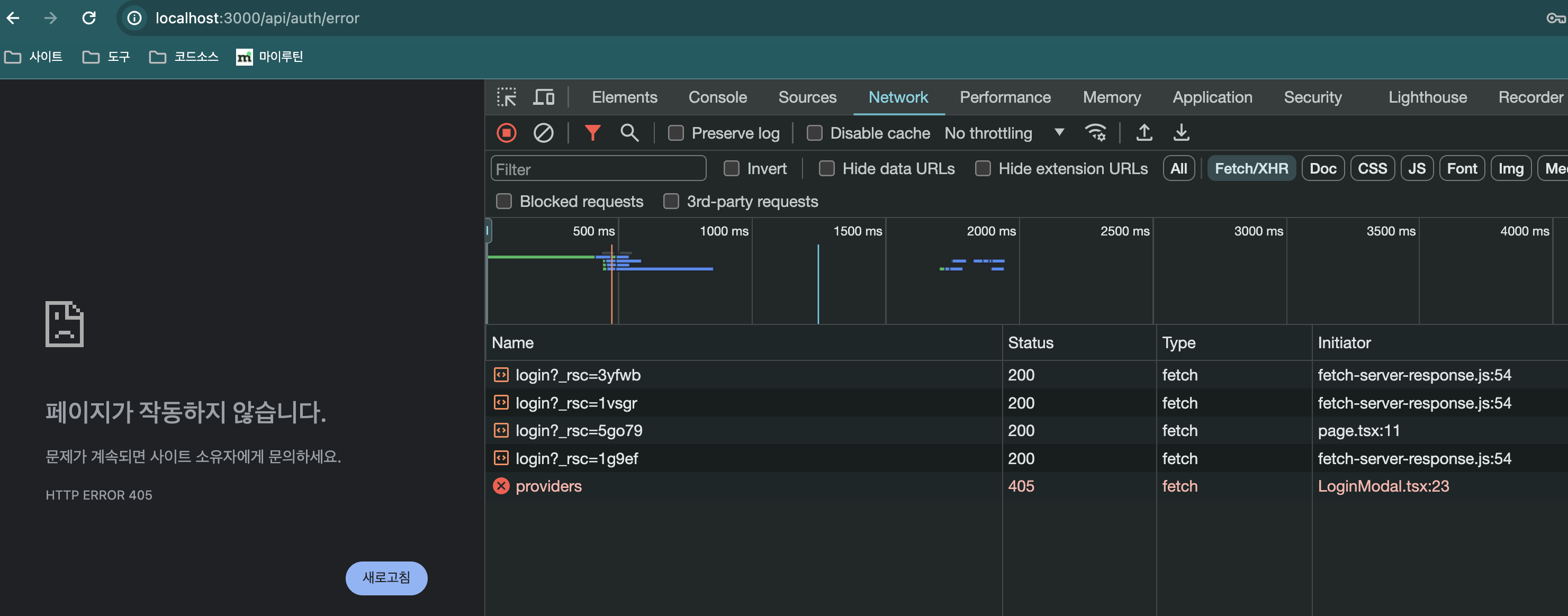Screen dimensions: 1568x616
Task: Open the 도구 bookmark folder
Action: [x=106, y=57]
